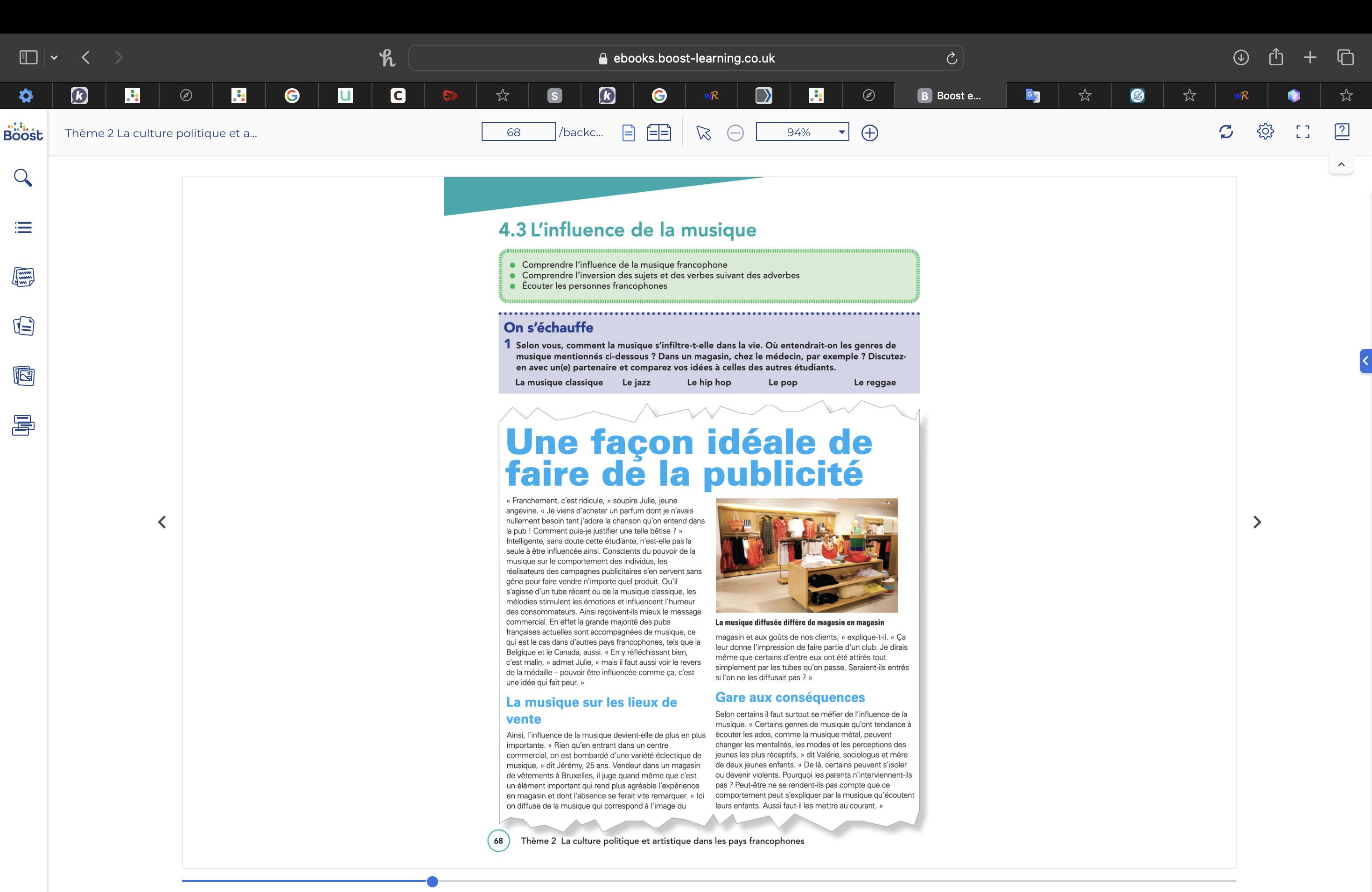Open the Safari downloads icon

pyautogui.click(x=1241, y=58)
